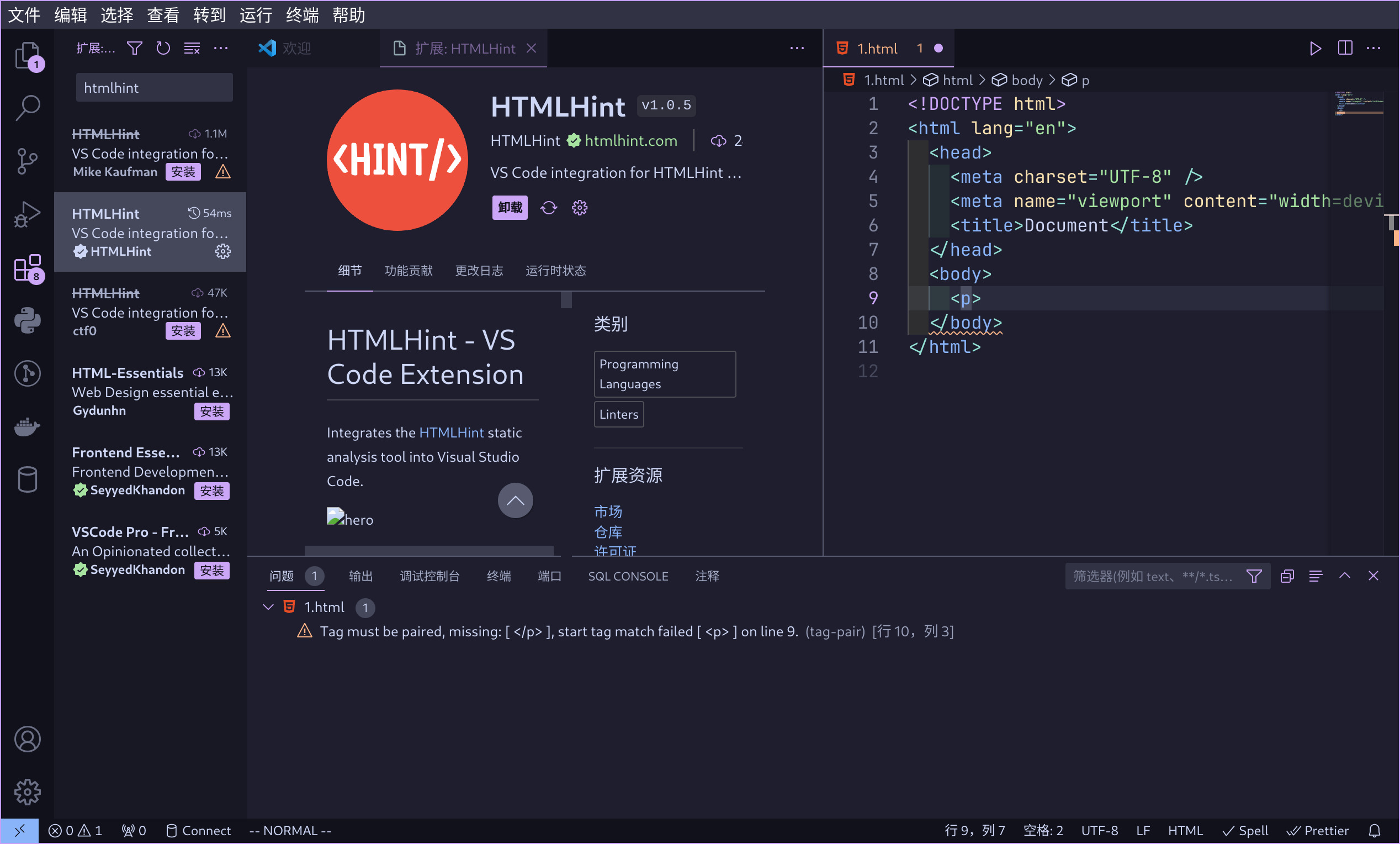Screen dimensions: 1400x844
Task: Toggle the problems panel filter icon
Action: [x=1253, y=576]
